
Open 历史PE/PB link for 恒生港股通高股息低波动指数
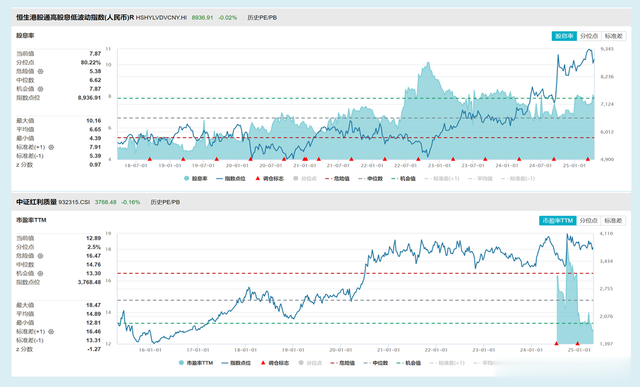[x=262, y=18]
